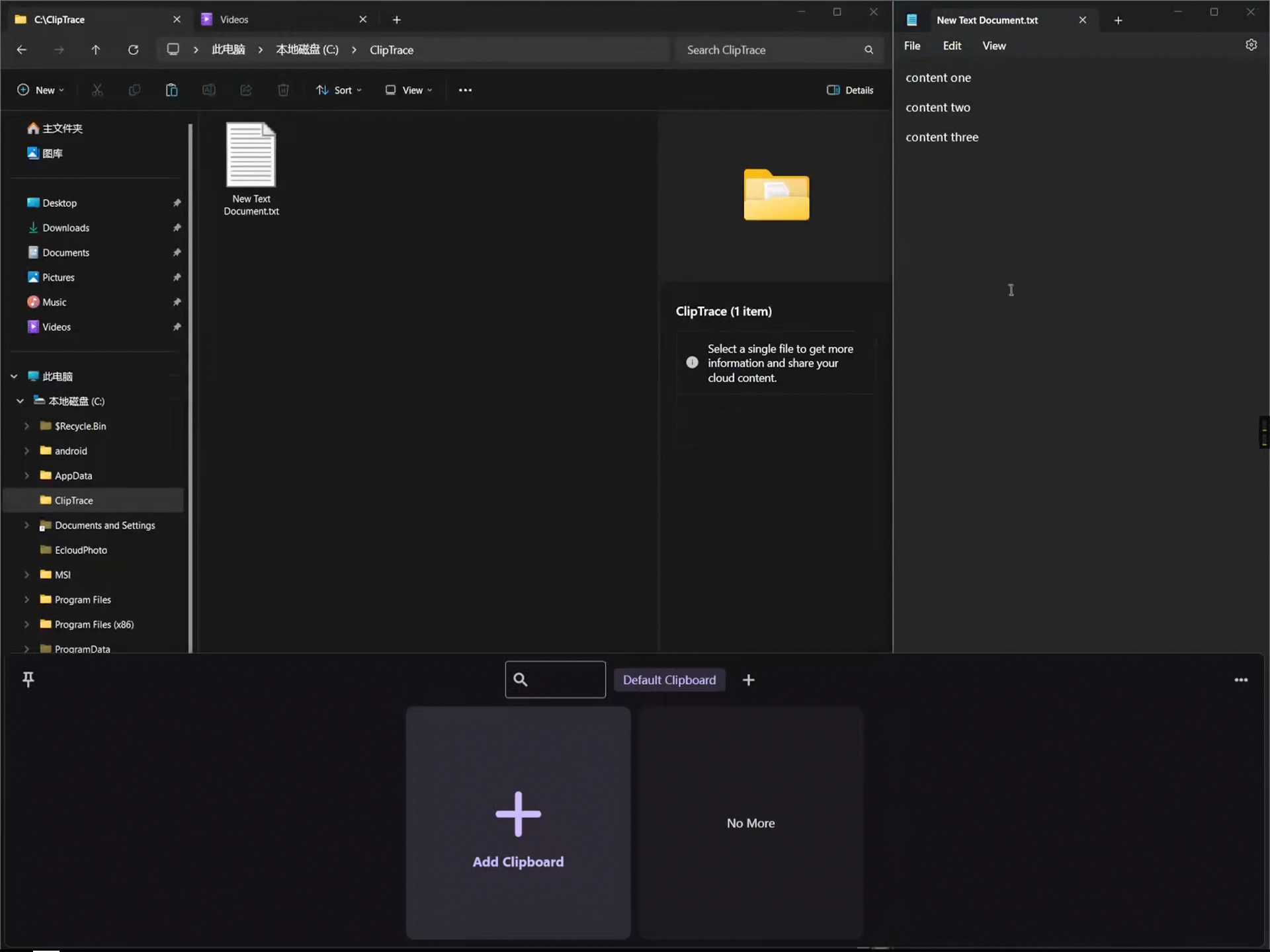The width and height of the screenshot is (1270, 952).
Task: Click the Copy toolbar icon
Action: tap(134, 90)
